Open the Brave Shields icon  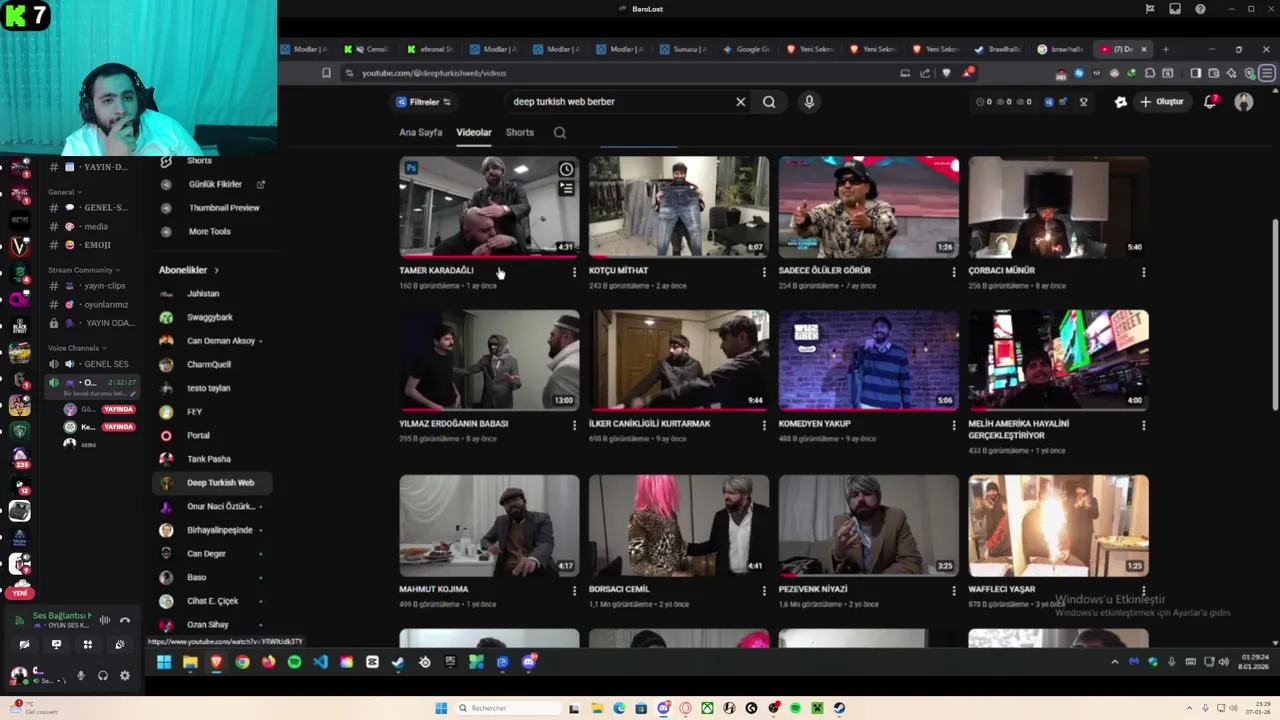946,73
